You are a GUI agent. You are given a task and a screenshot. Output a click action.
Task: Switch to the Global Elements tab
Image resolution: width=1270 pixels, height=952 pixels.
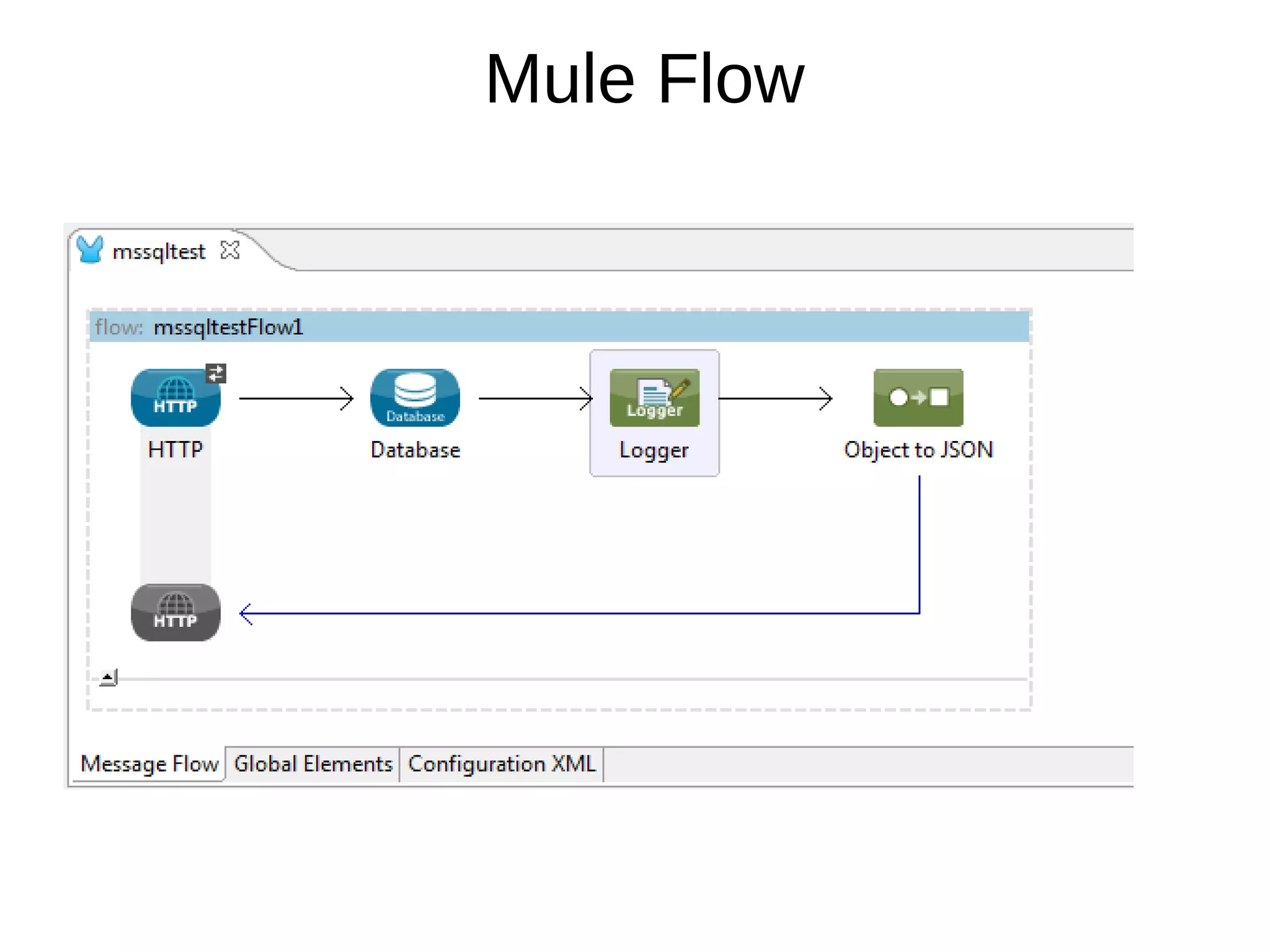(x=313, y=764)
